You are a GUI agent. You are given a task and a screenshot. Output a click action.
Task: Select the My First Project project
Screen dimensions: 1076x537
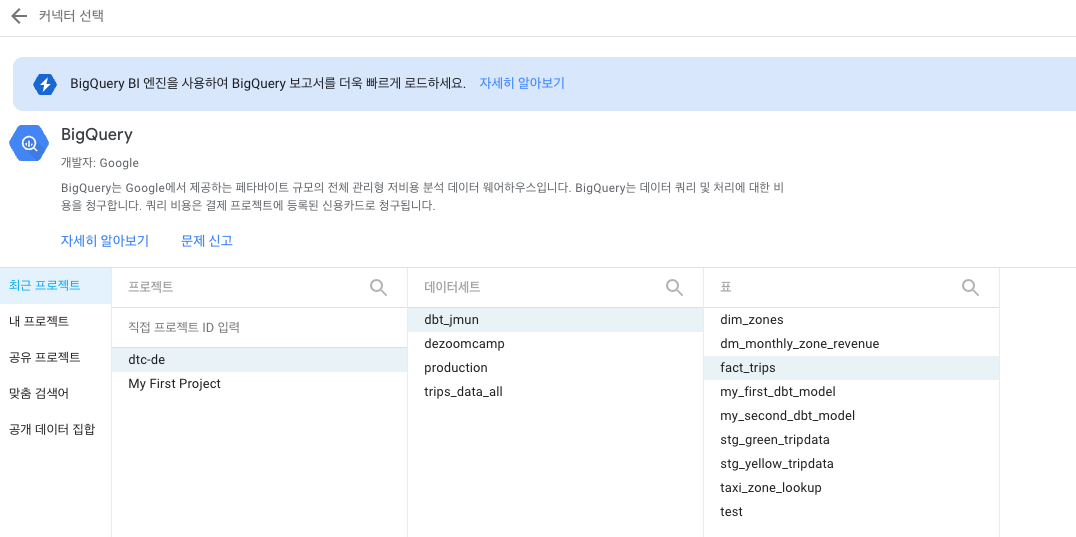[x=259, y=384]
